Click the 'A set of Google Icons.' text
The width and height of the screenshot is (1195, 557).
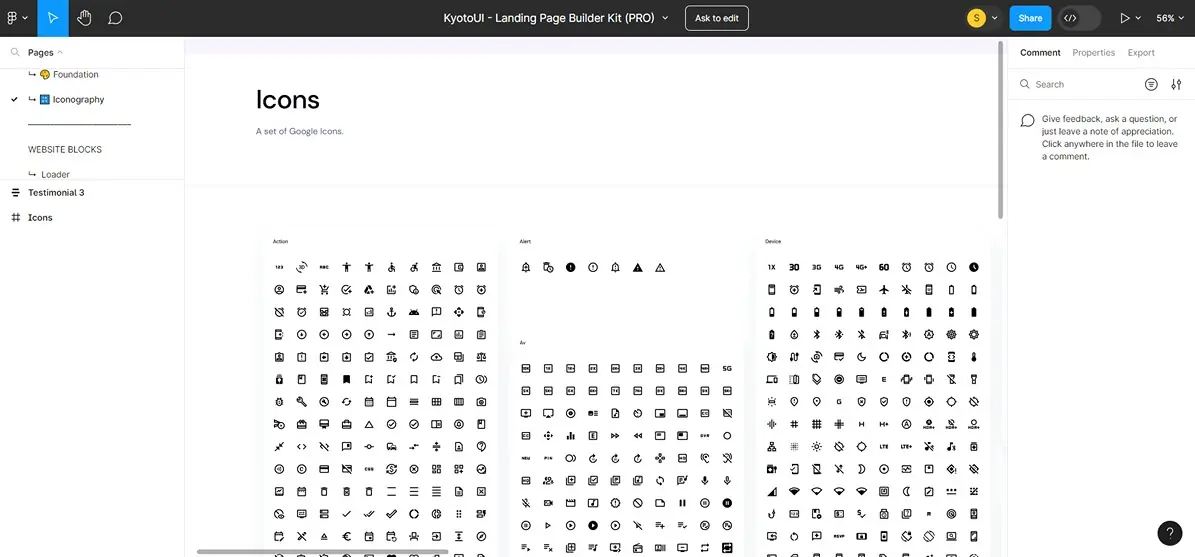(300, 131)
